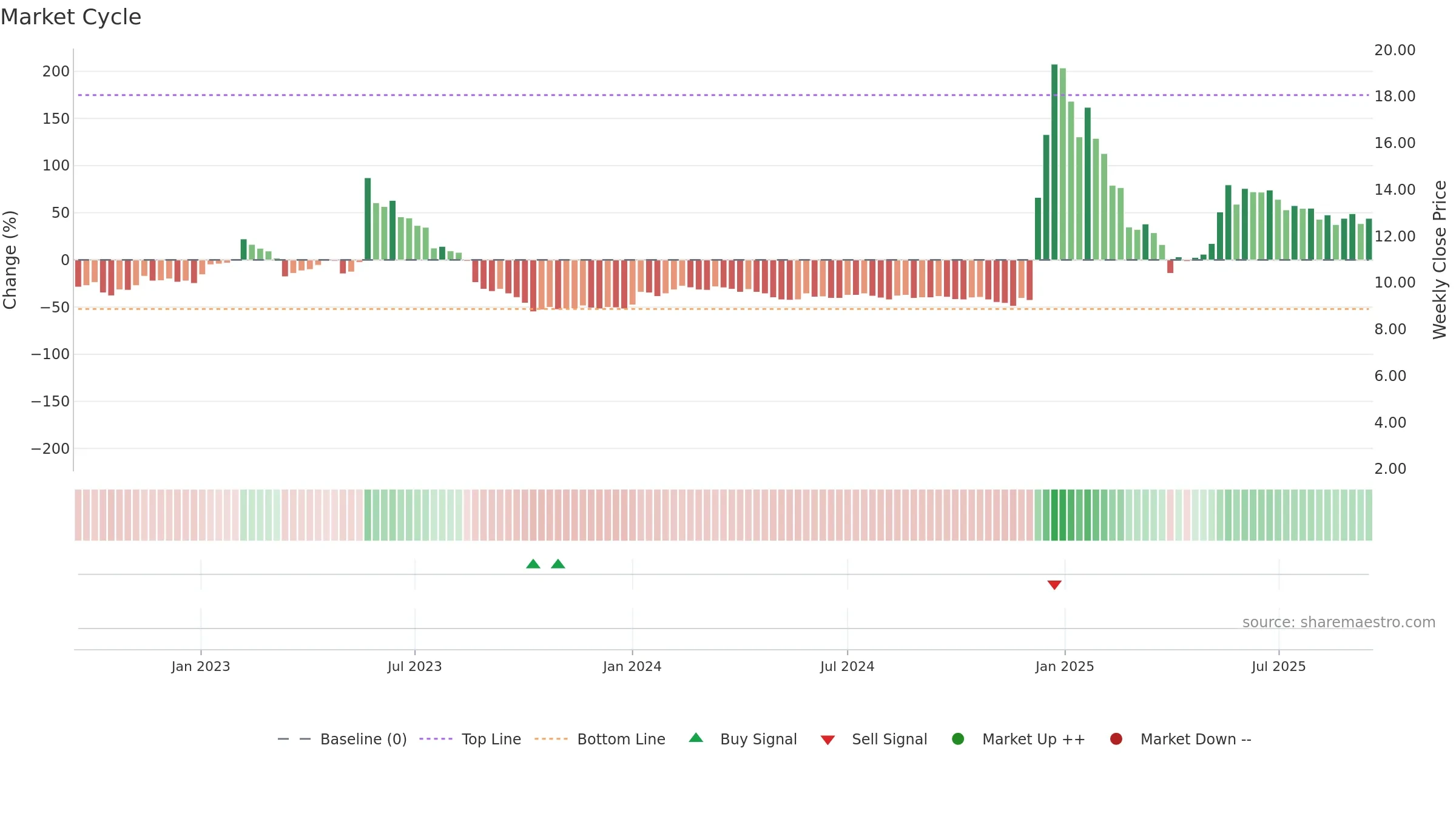Image resolution: width=1456 pixels, height=819 pixels.
Task: Click the 20.00 tick on the price axis
Action: (1395, 50)
